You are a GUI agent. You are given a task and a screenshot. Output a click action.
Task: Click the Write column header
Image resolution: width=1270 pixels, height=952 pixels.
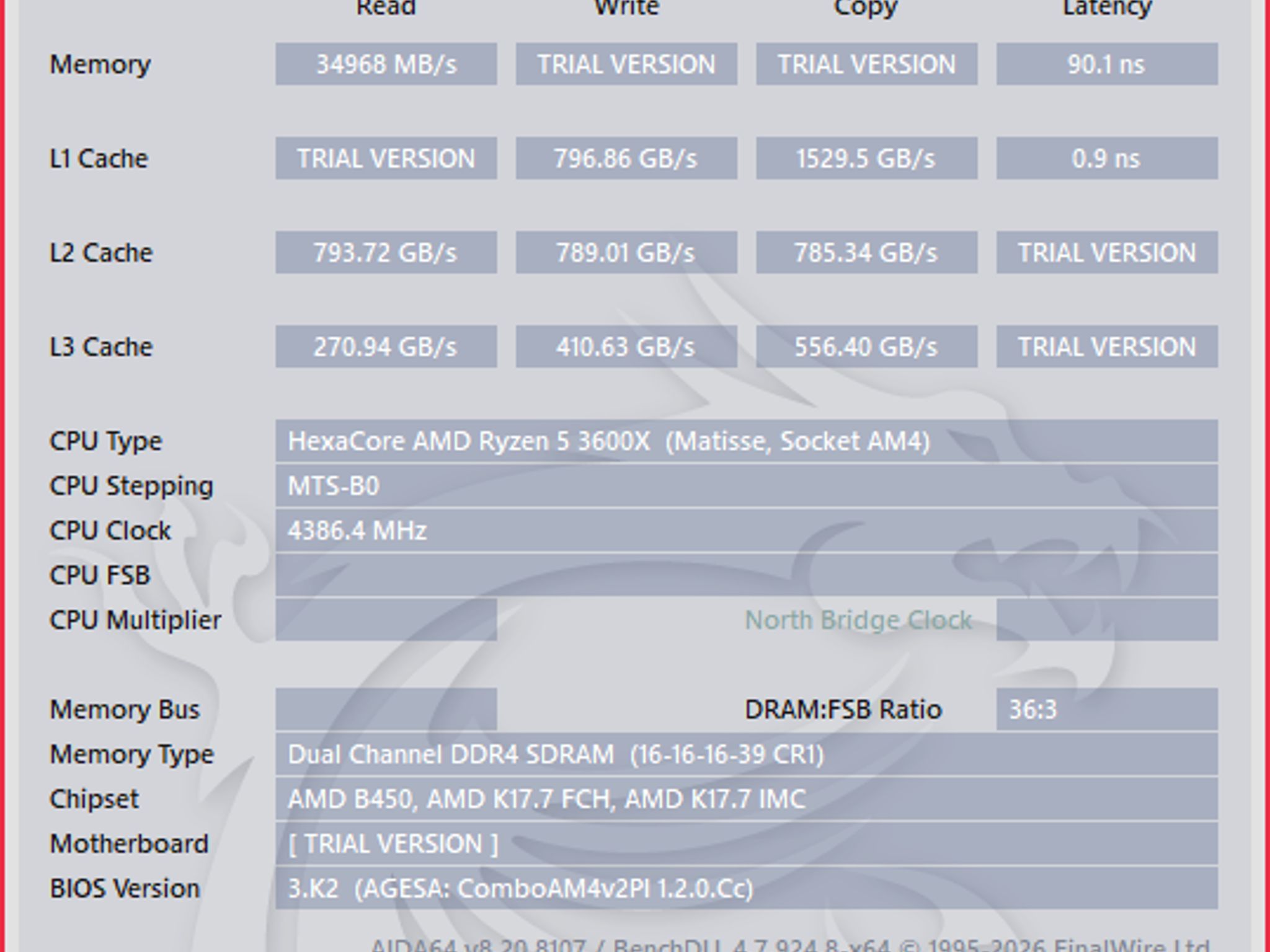626,7
